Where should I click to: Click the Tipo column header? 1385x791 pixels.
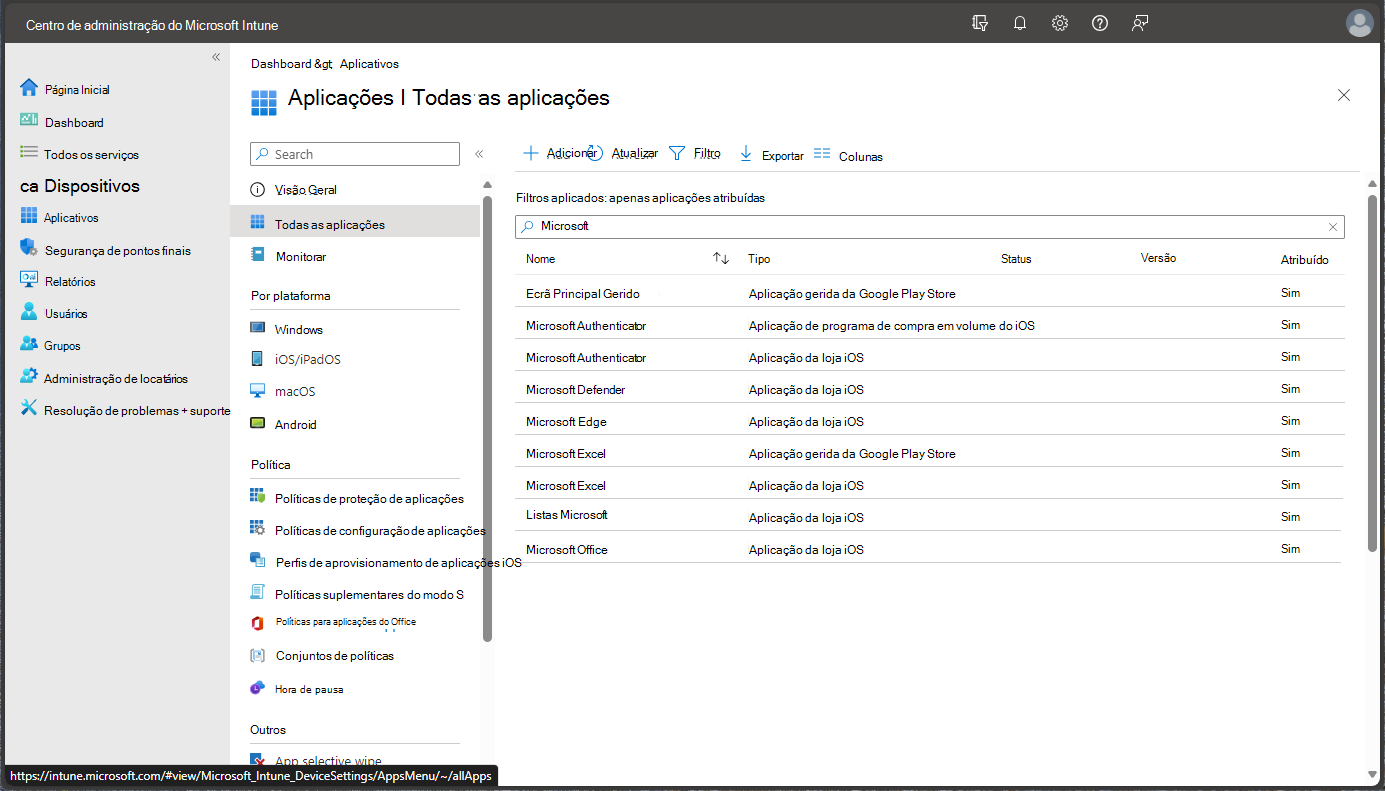tap(759, 259)
